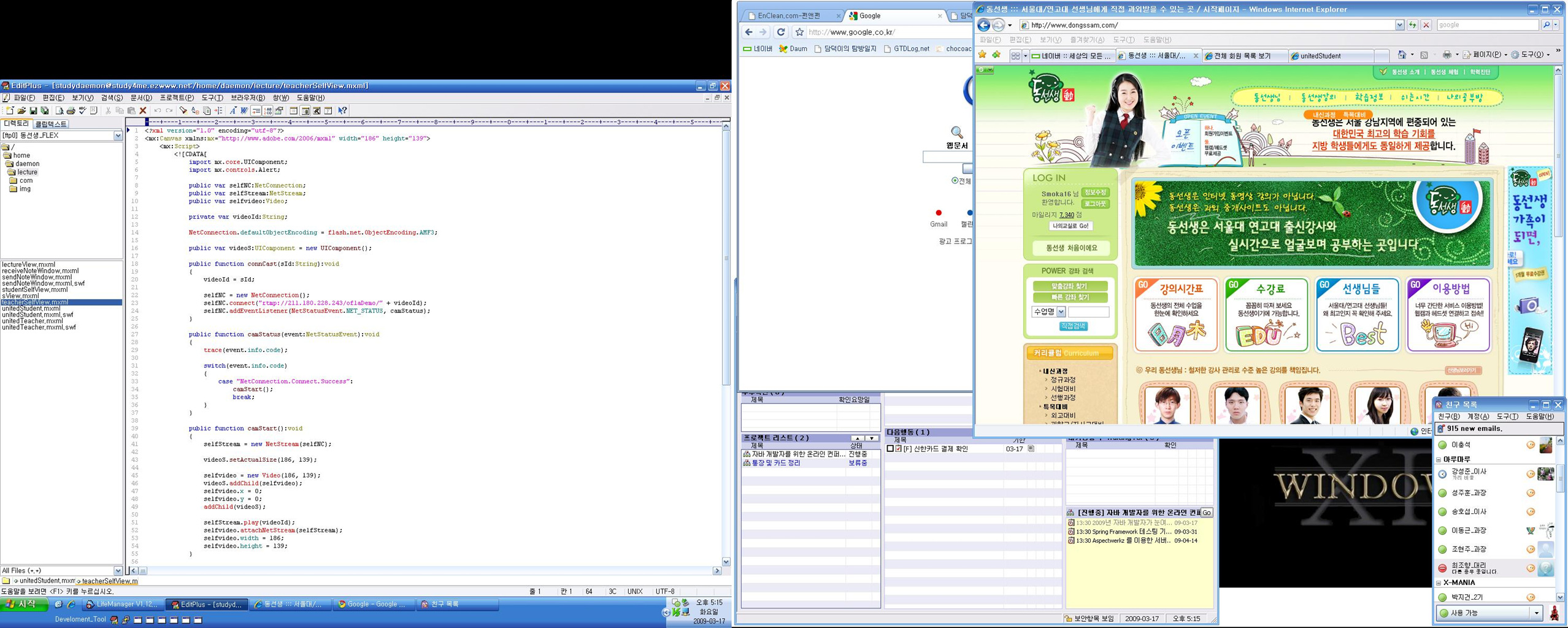Click the Find flashlight icon in EditPlus
Image resolution: width=1568 pixels, height=628 pixels.
183,110
